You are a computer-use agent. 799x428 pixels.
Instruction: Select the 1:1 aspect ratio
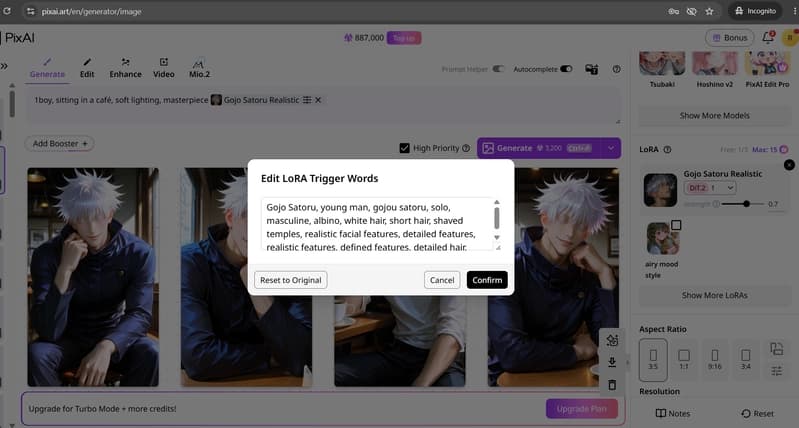coord(684,360)
